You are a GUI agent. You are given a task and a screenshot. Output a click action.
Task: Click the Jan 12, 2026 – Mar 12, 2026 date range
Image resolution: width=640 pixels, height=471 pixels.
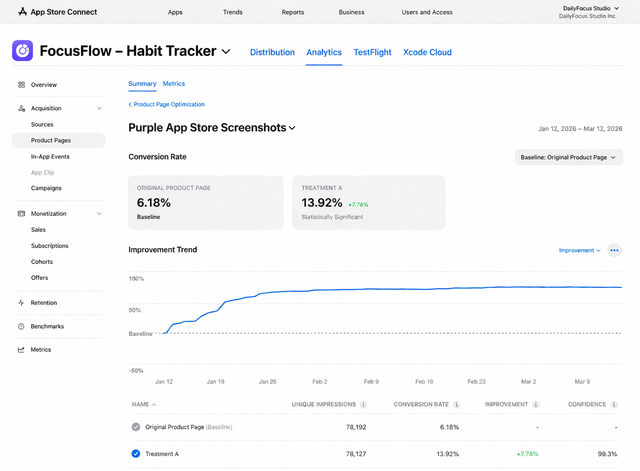pos(580,129)
